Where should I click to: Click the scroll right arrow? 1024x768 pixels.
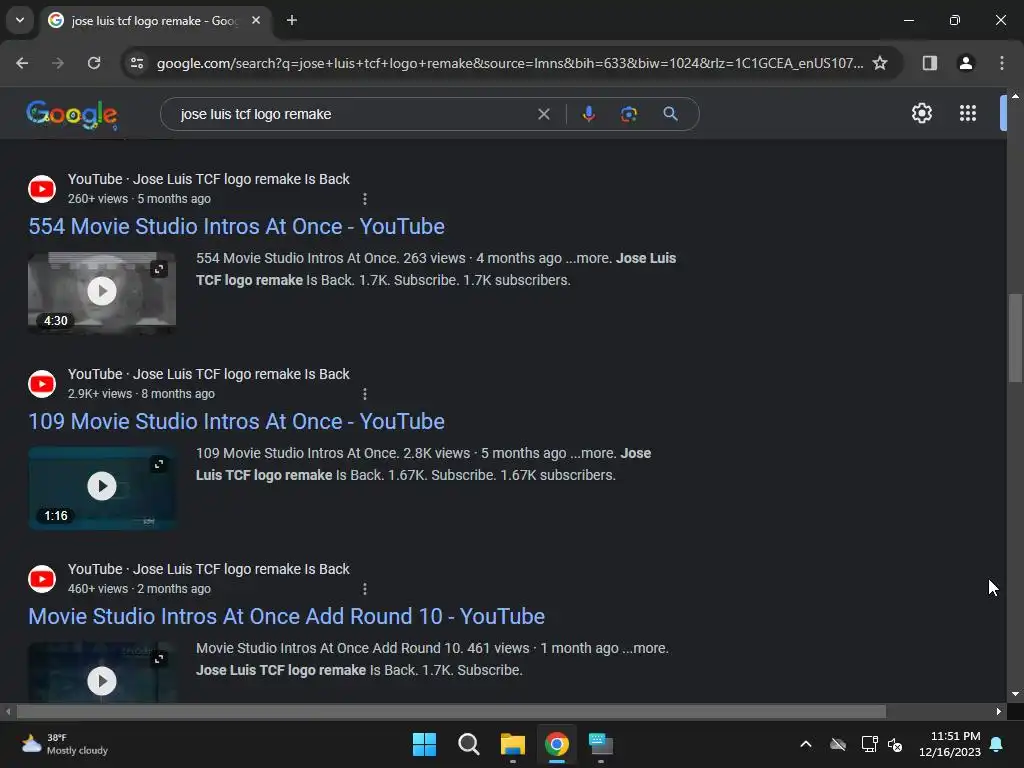(999, 712)
